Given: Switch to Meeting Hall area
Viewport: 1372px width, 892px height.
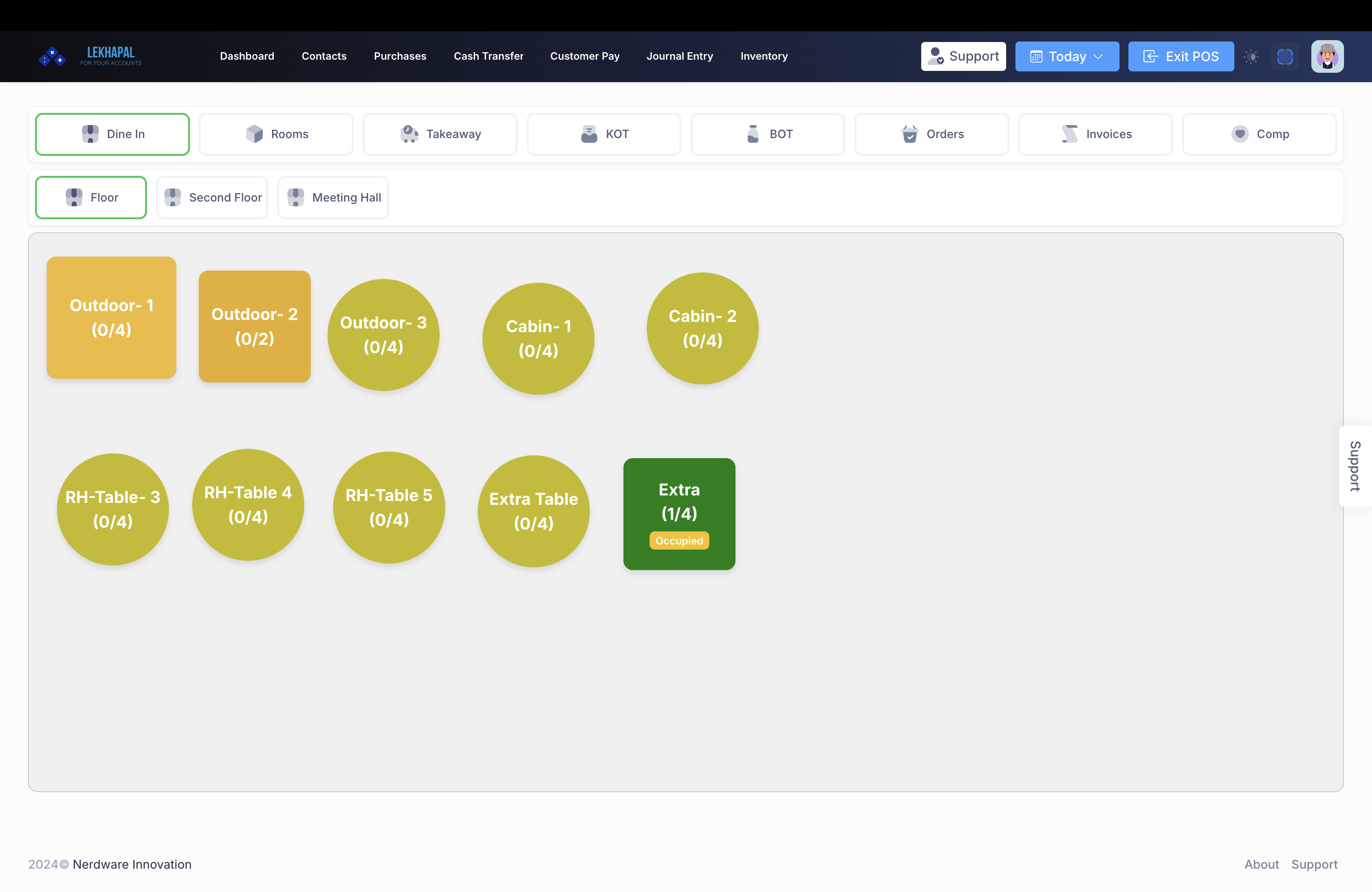Looking at the screenshot, I should [x=333, y=198].
